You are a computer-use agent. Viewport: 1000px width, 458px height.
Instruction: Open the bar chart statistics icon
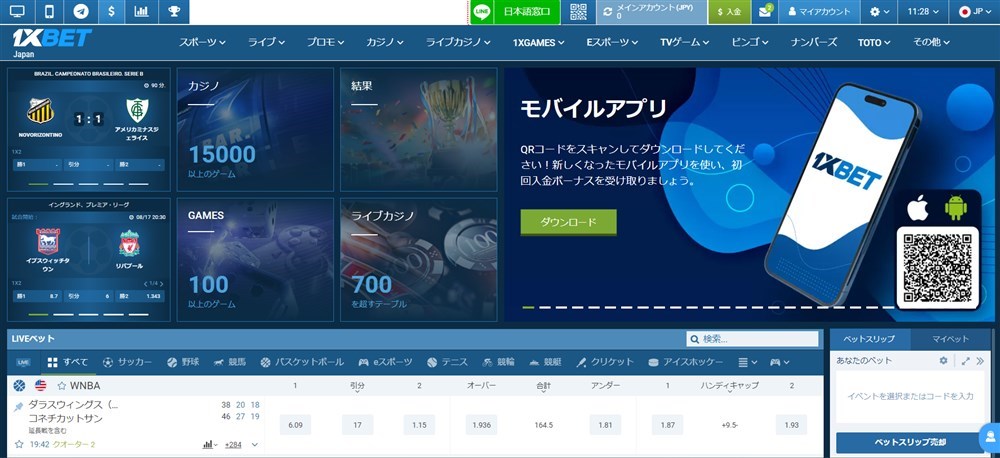click(x=142, y=11)
